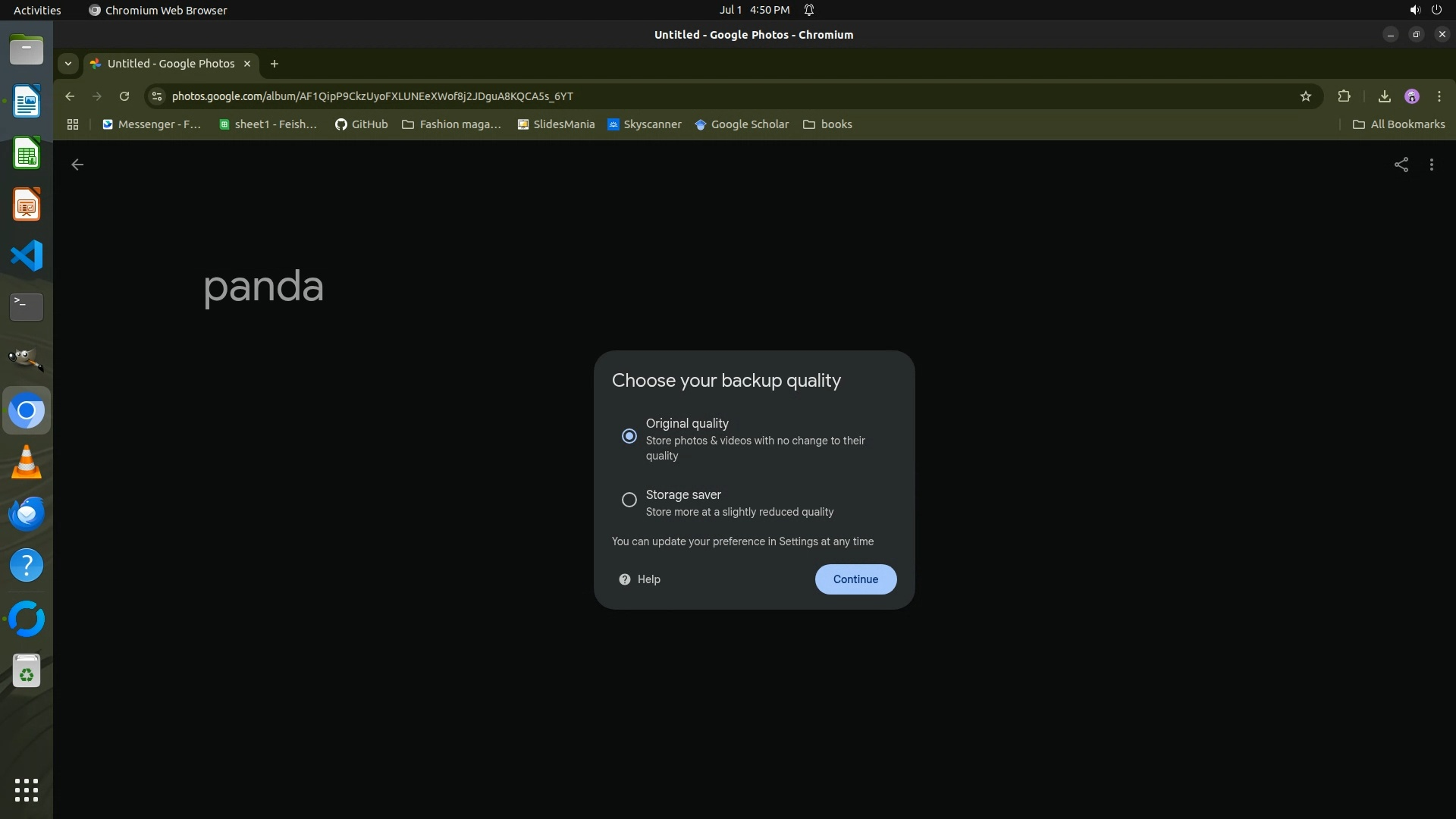The height and width of the screenshot is (819, 1456).
Task: Select the Storage saver radio button
Action: click(629, 500)
